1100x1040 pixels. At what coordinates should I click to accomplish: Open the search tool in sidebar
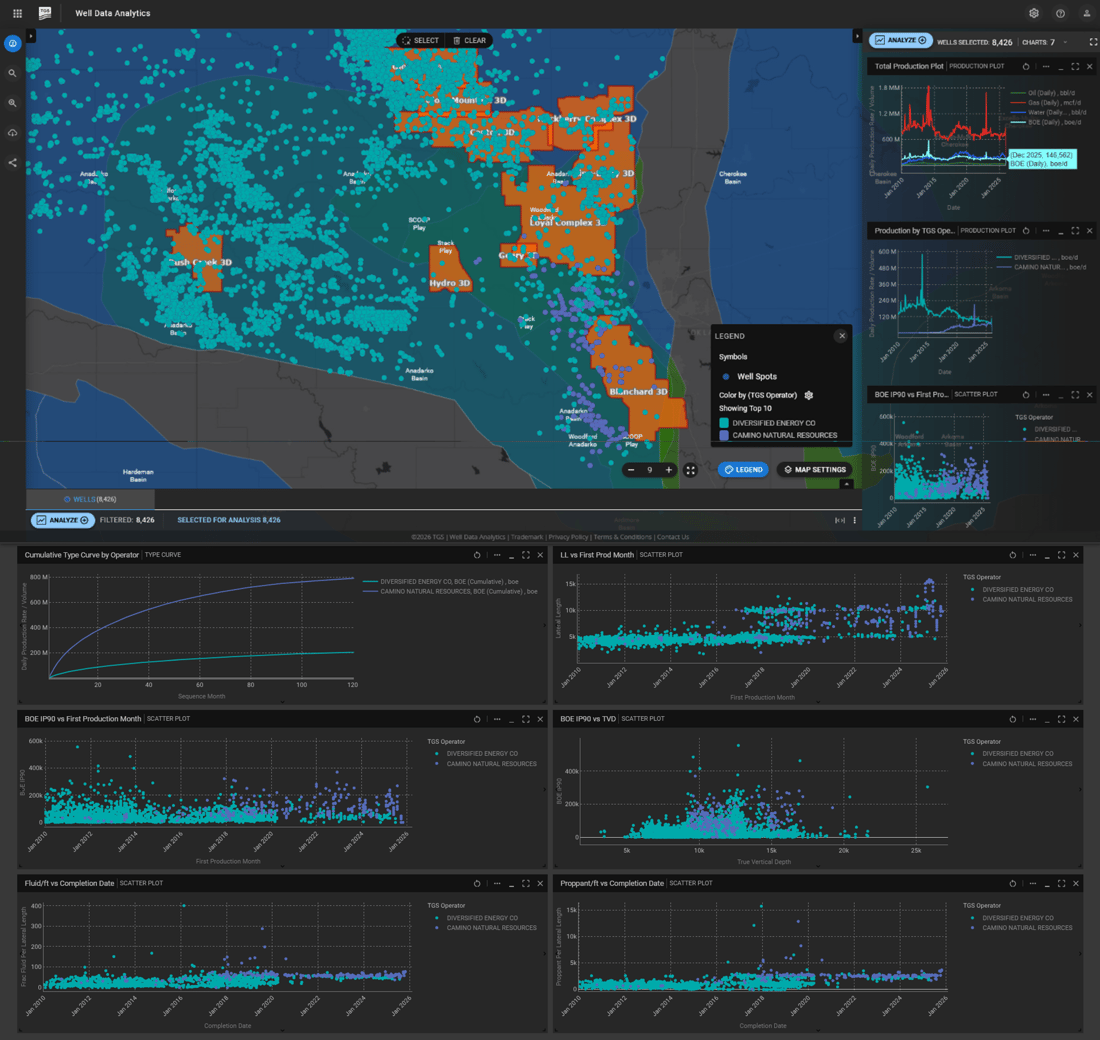click(x=13, y=73)
